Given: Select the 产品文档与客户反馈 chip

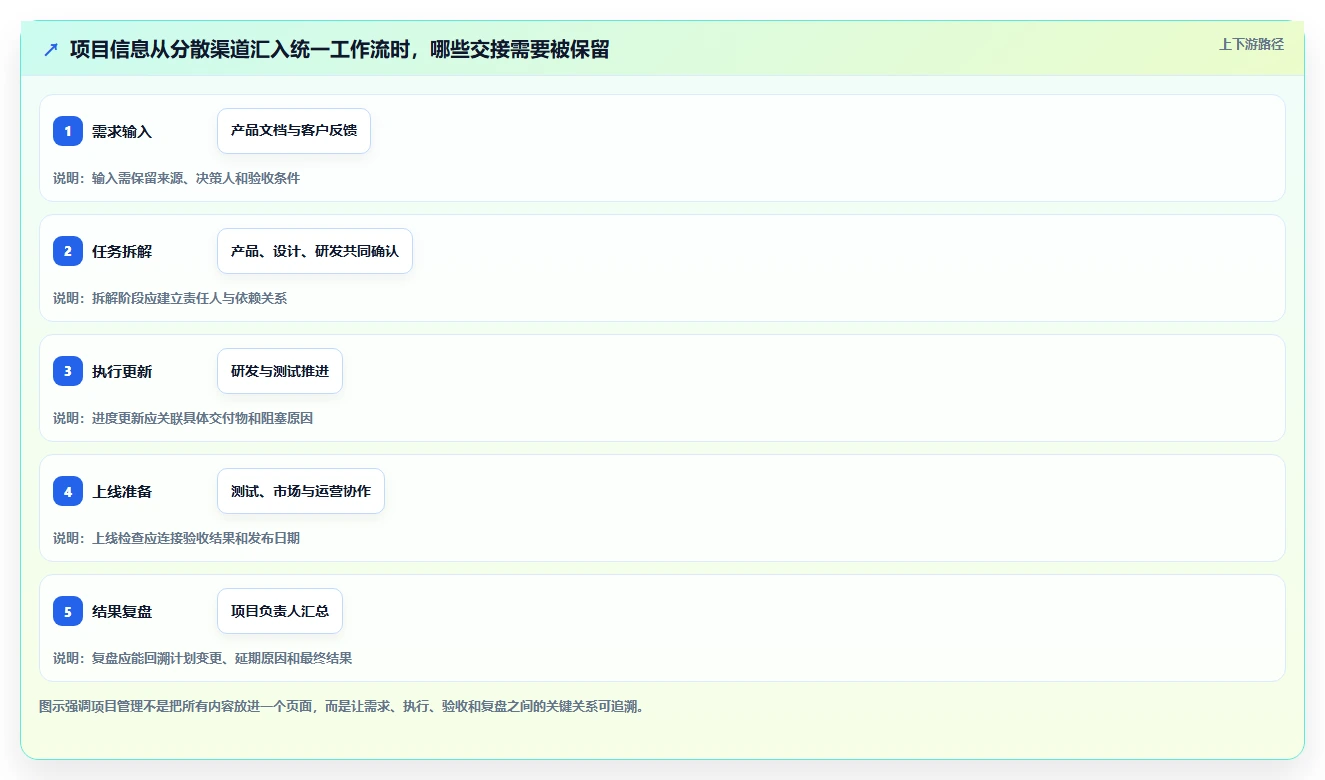Looking at the screenshot, I should (x=294, y=131).
